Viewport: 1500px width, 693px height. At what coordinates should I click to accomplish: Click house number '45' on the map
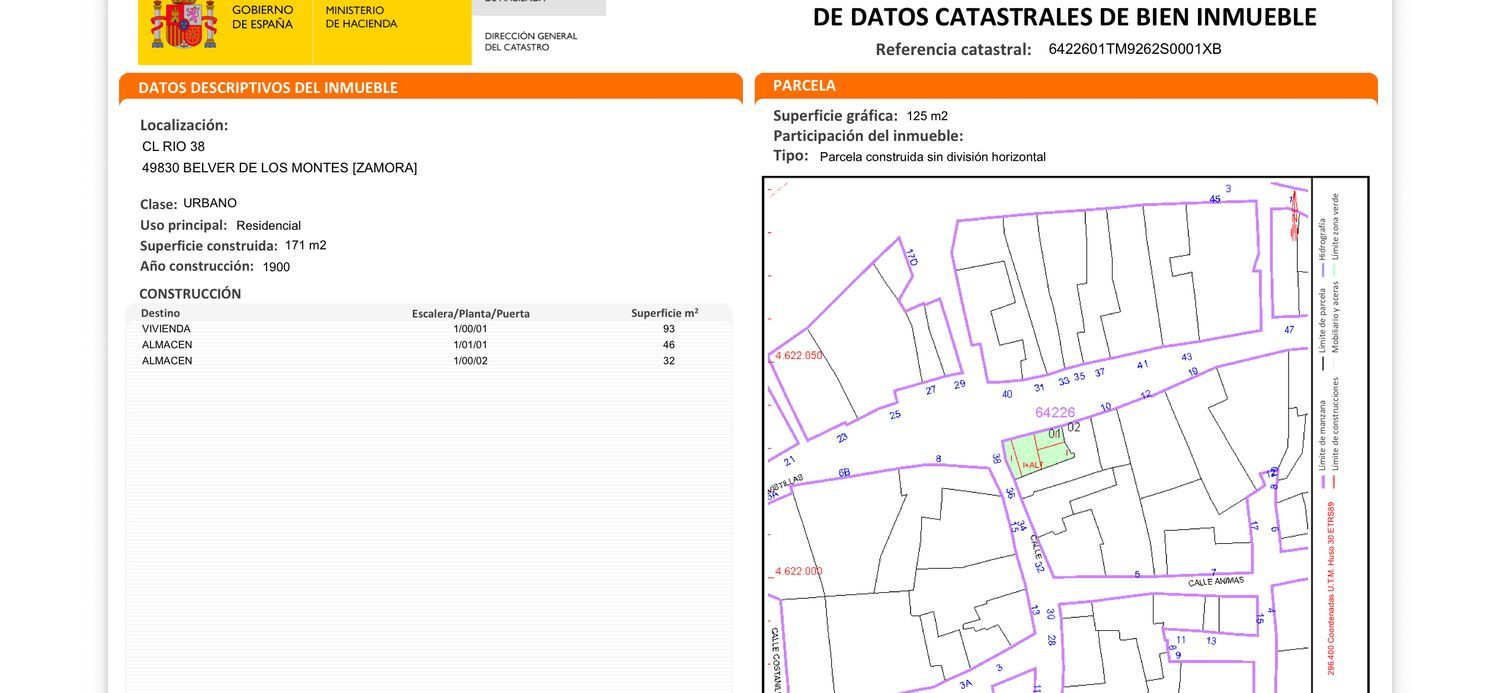(1215, 199)
